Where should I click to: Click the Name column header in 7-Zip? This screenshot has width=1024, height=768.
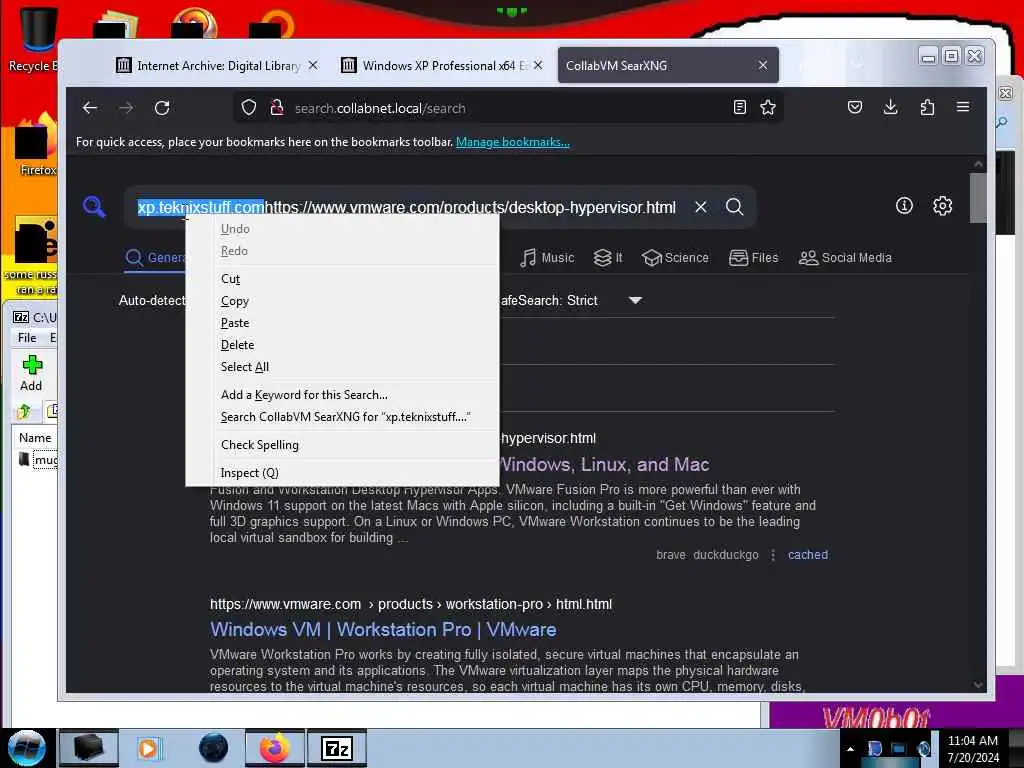[35, 438]
